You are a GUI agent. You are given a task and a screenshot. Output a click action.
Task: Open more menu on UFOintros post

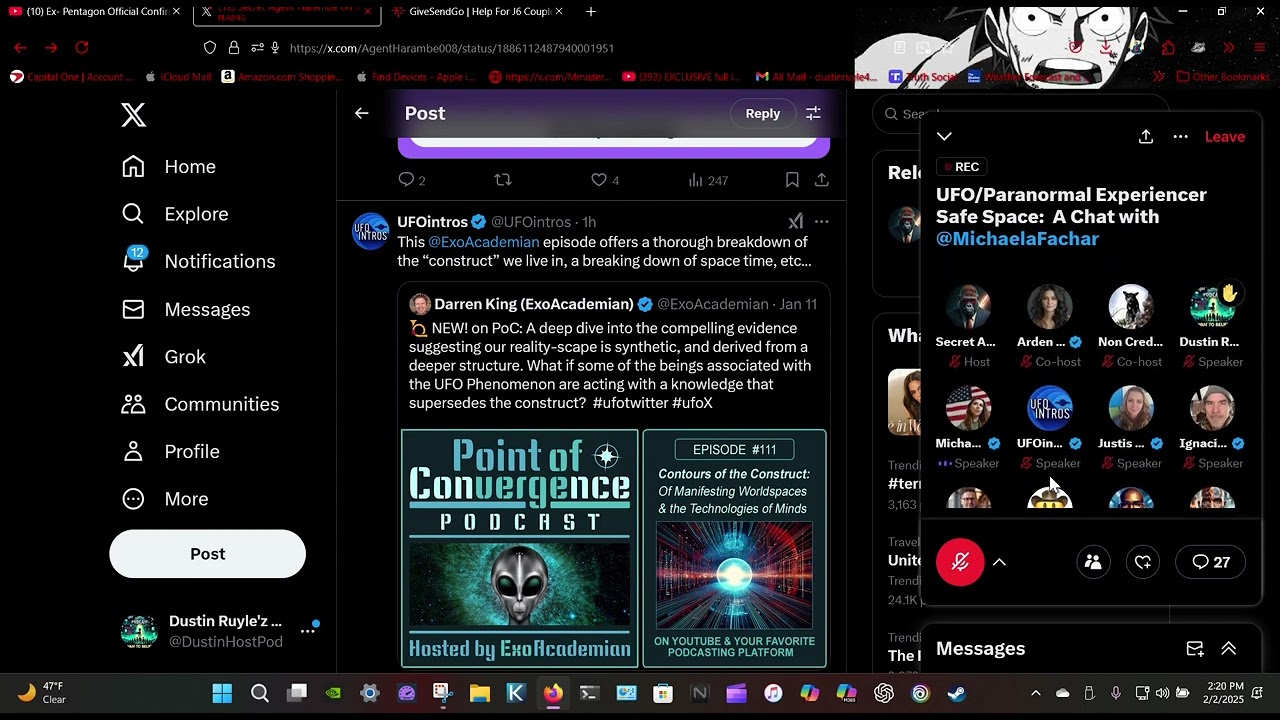(821, 222)
